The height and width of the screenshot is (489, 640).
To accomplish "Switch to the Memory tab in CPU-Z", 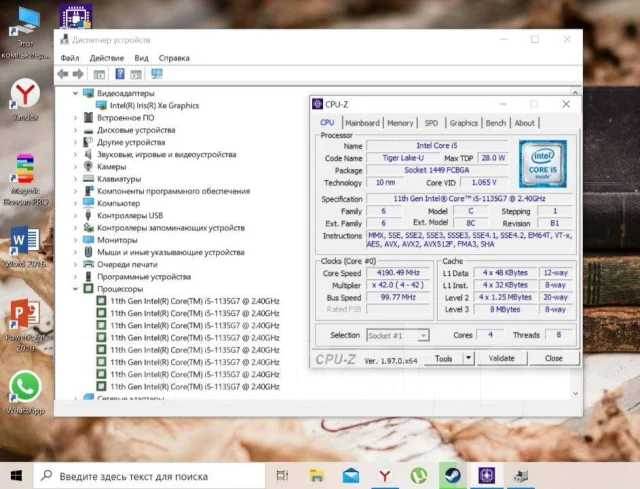I will (400, 123).
